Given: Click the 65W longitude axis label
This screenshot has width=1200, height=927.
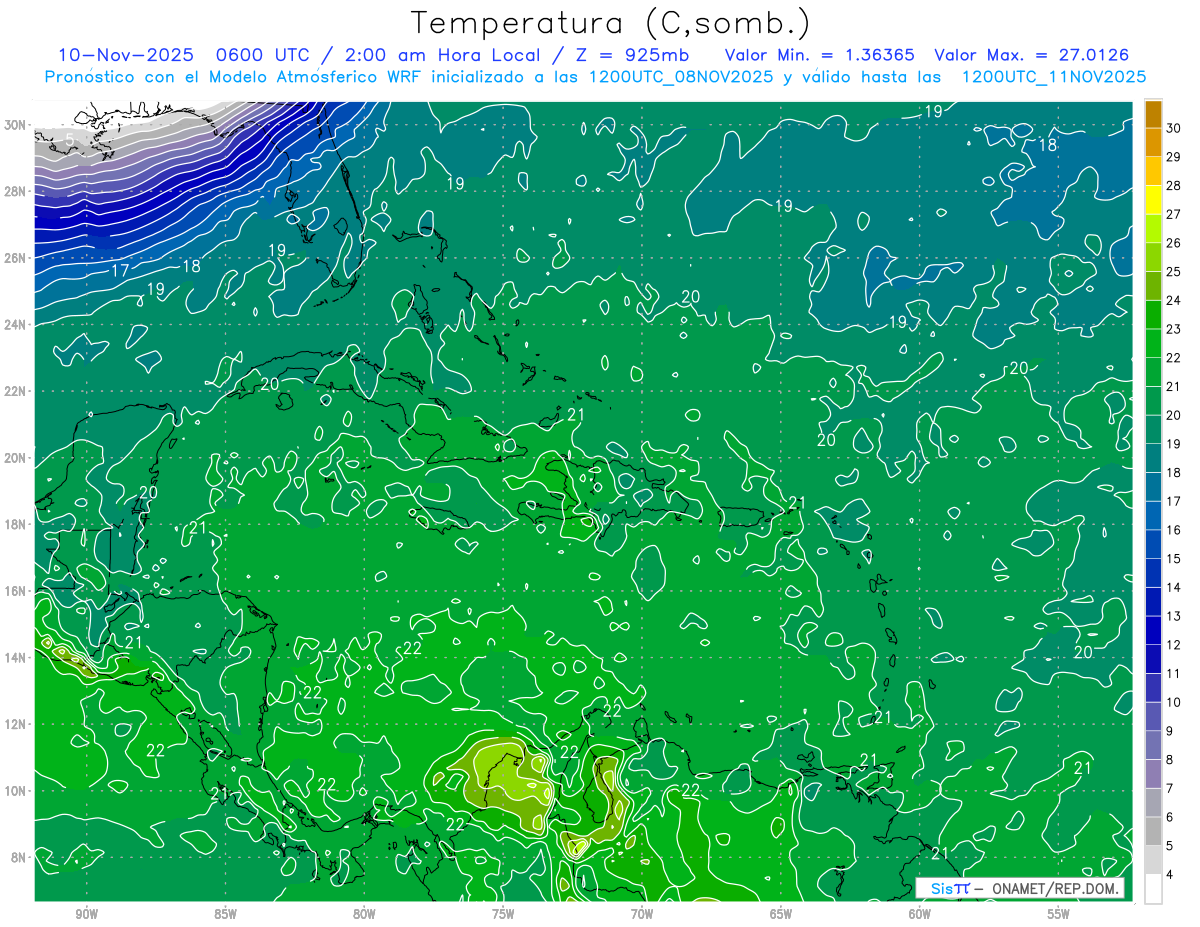Looking at the screenshot, I should tap(781, 914).
